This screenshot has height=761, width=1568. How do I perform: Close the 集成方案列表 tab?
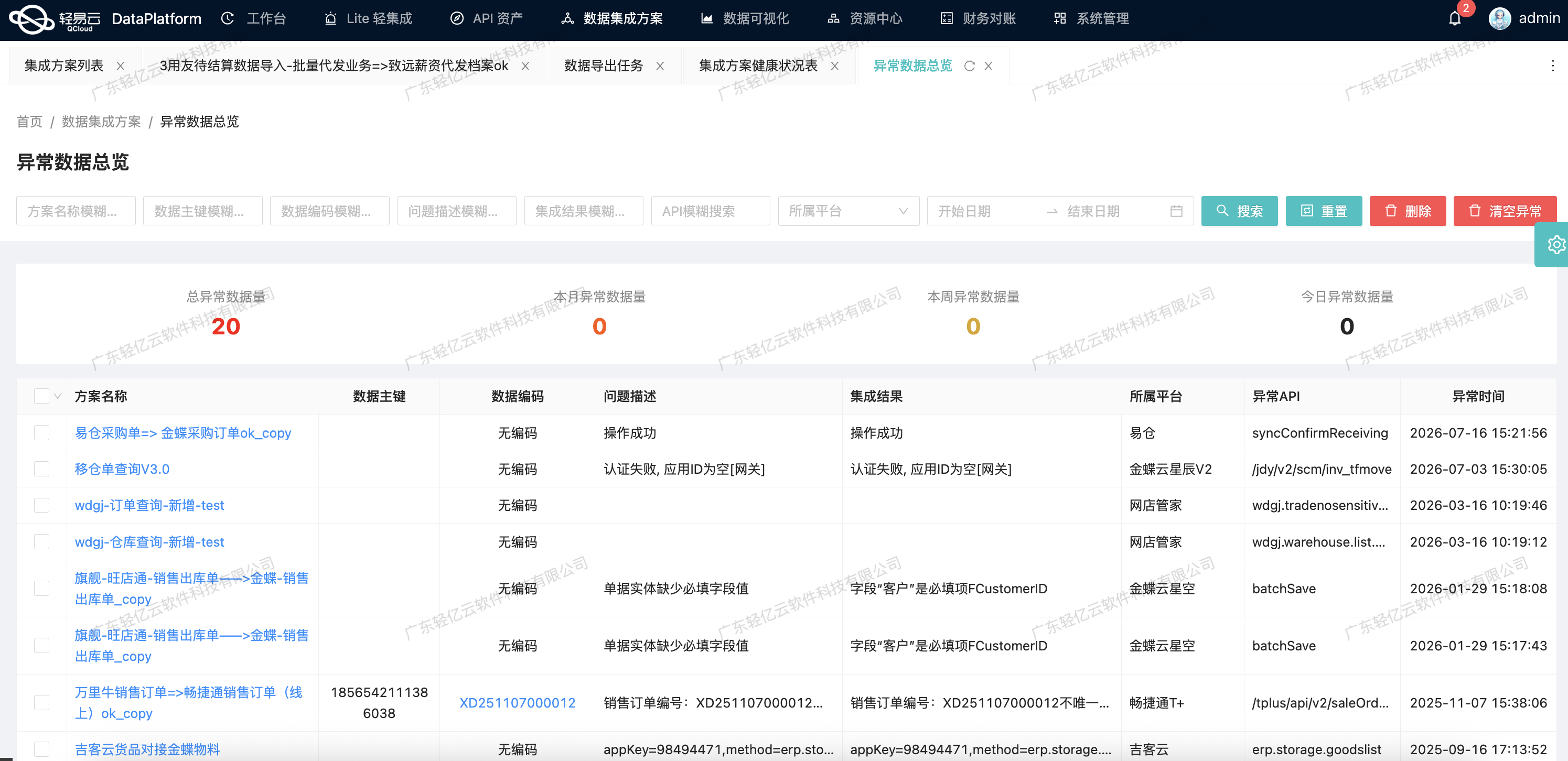pos(121,66)
